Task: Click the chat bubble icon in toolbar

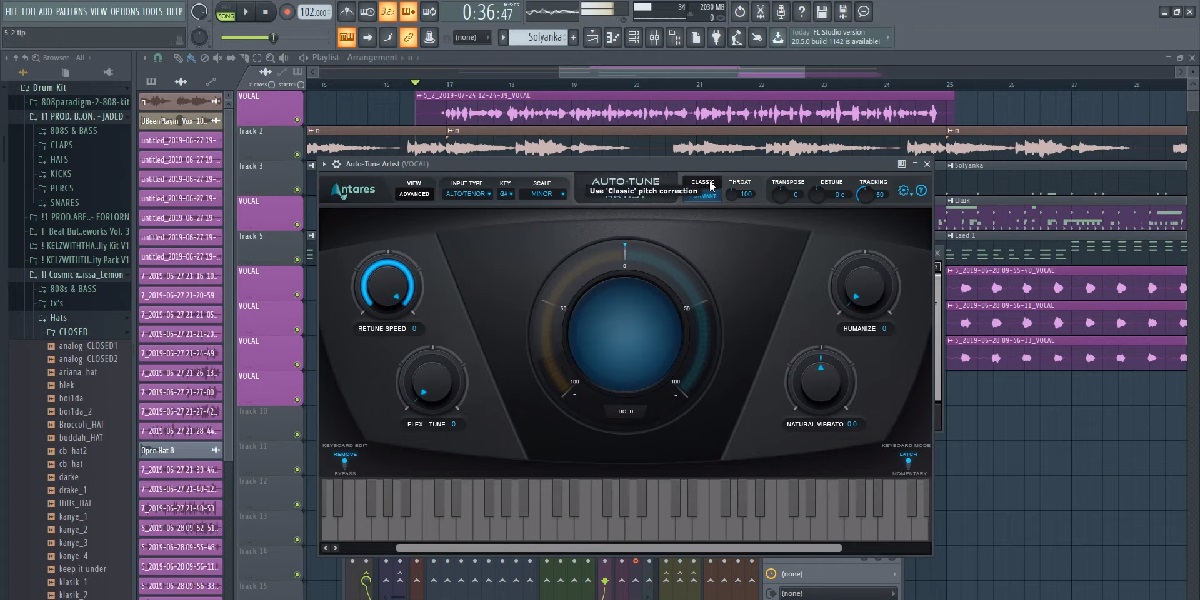Action: (x=864, y=12)
